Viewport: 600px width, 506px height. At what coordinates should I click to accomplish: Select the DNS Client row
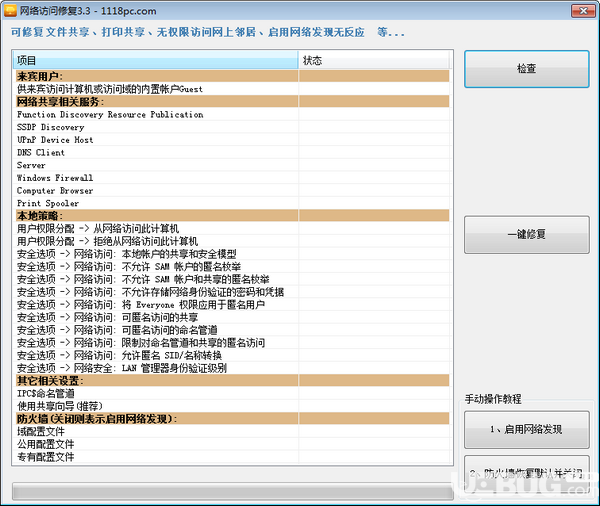pos(232,152)
